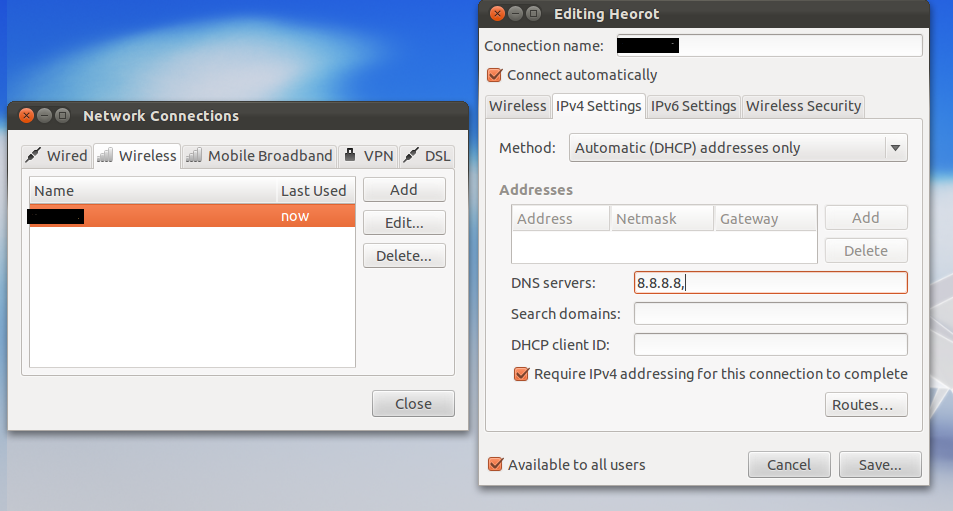
Task: Click the Add button in Network Connections
Action: pyautogui.click(x=404, y=190)
